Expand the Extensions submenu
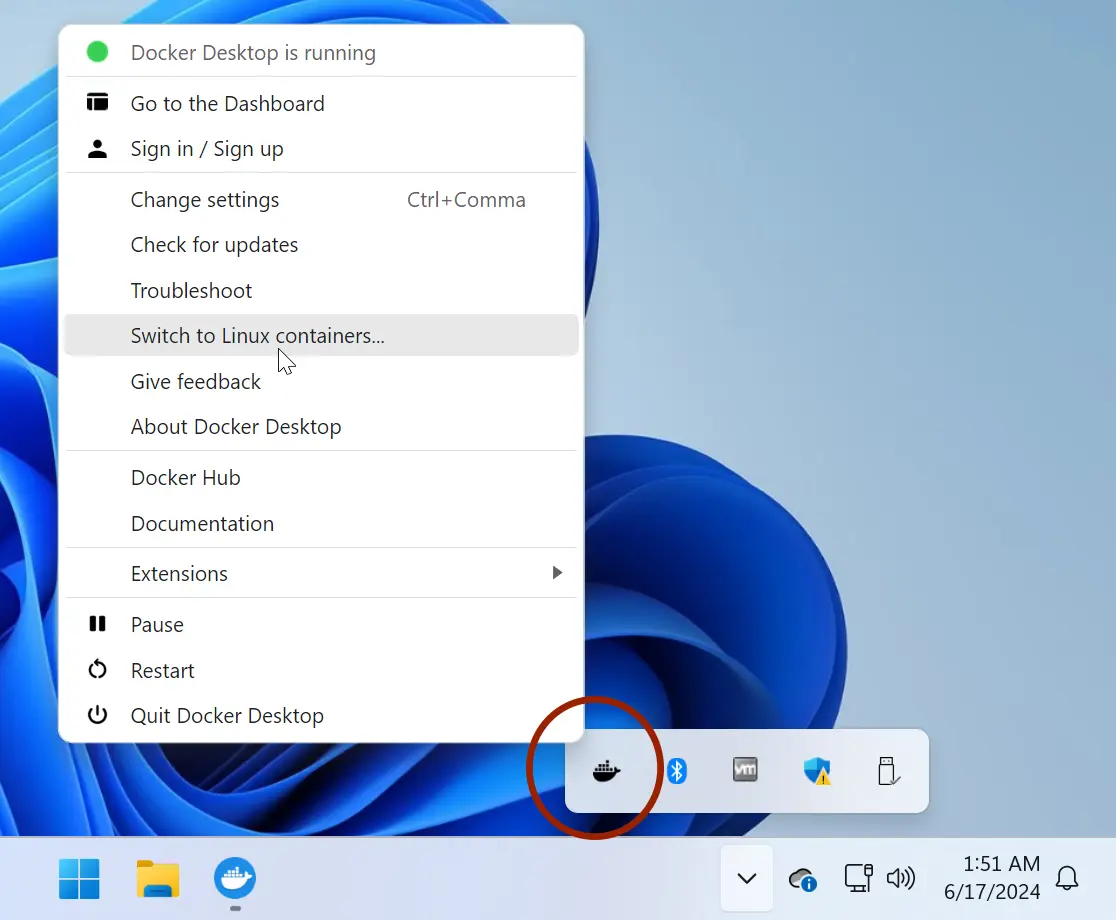This screenshot has width=1116, height=920. point(321,573)
